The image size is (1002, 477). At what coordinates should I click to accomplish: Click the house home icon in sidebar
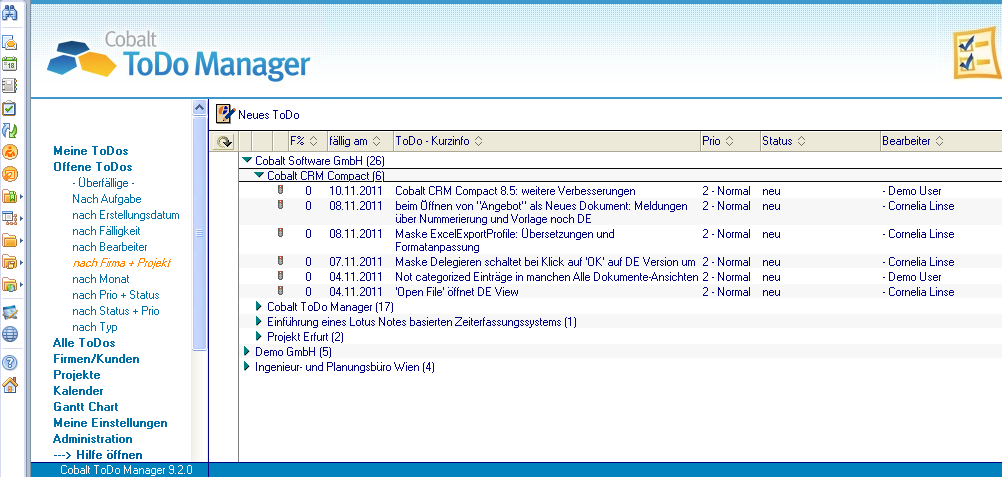[x=10, y=386]
